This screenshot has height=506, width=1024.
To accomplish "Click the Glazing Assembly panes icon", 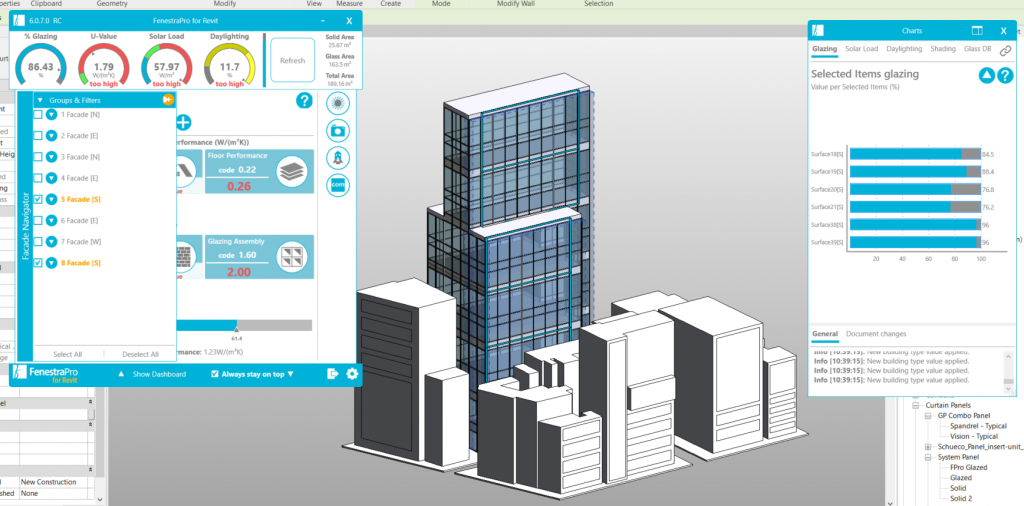I will coord(292,257).
